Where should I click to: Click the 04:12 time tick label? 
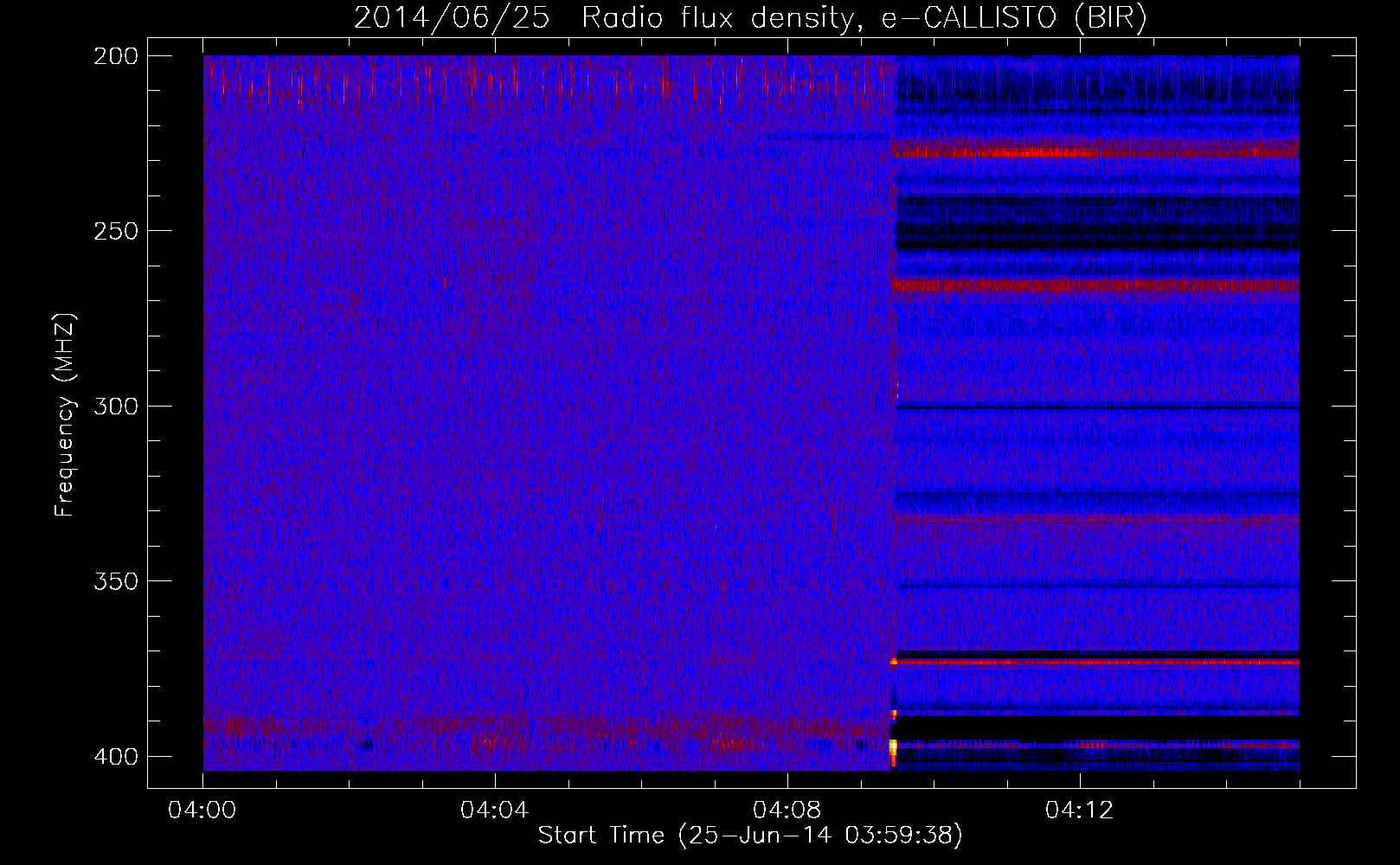click(1080, 811)
